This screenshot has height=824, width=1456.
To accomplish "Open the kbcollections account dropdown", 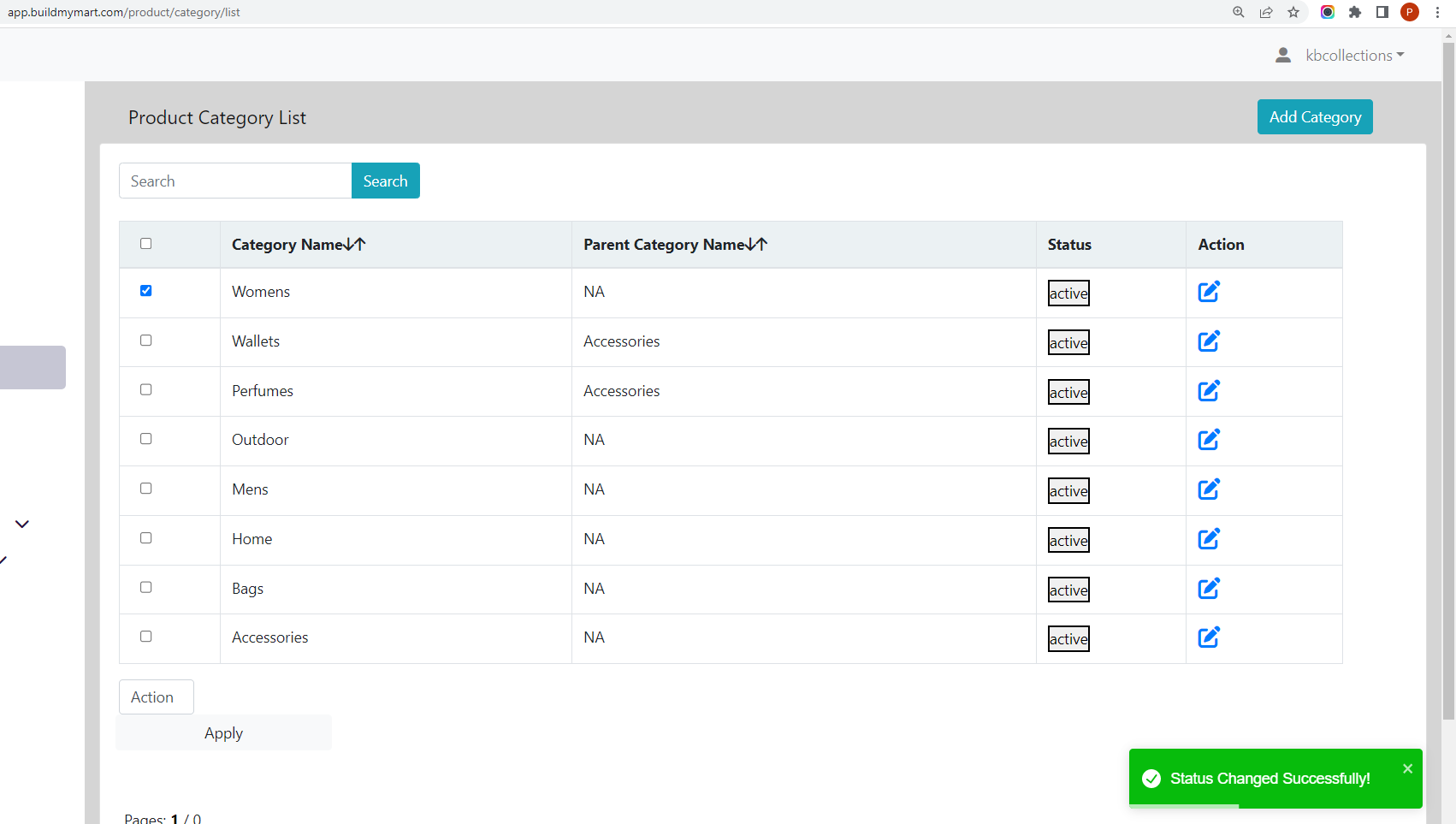I will pos(1355,56).
